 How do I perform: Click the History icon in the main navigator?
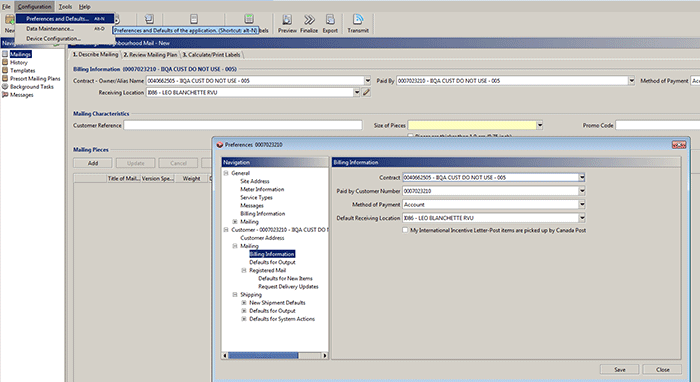pyautogui.click(x=5, y=62)
